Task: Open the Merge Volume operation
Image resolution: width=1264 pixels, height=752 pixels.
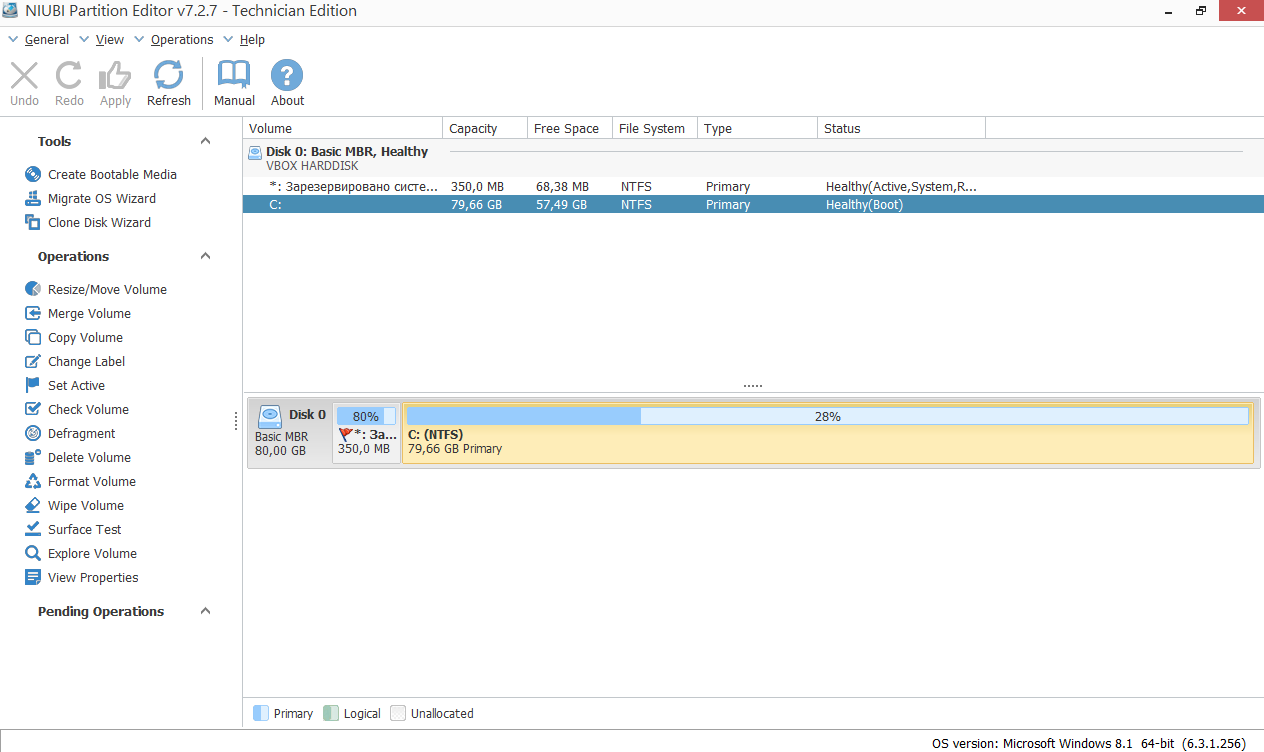Action: tap(89, 313)
